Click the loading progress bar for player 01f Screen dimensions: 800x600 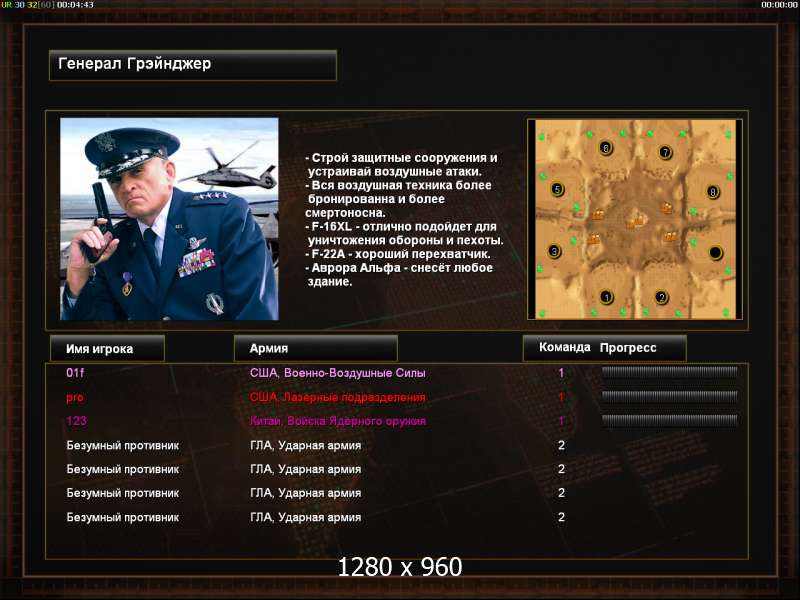click(x=669, y=372)
